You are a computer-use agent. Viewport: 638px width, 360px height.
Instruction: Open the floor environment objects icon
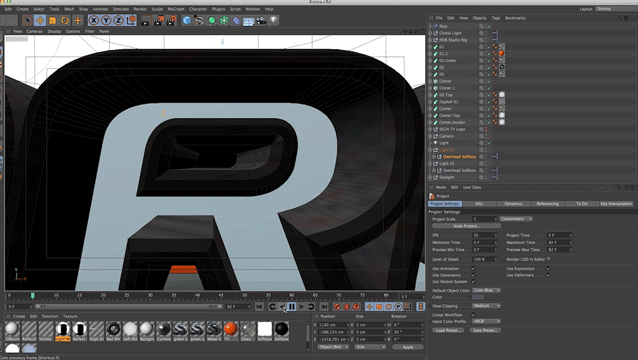coord(249,20)
